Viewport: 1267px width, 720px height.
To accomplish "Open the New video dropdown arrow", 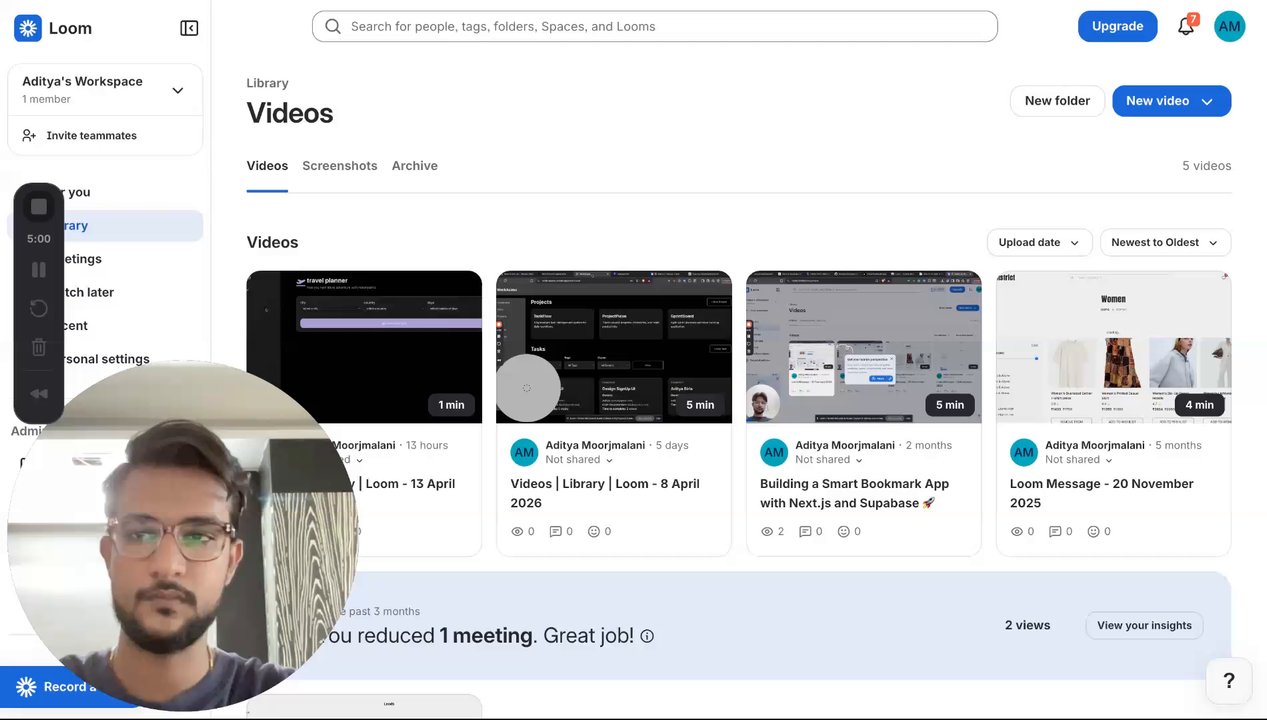I will 1207,101.
